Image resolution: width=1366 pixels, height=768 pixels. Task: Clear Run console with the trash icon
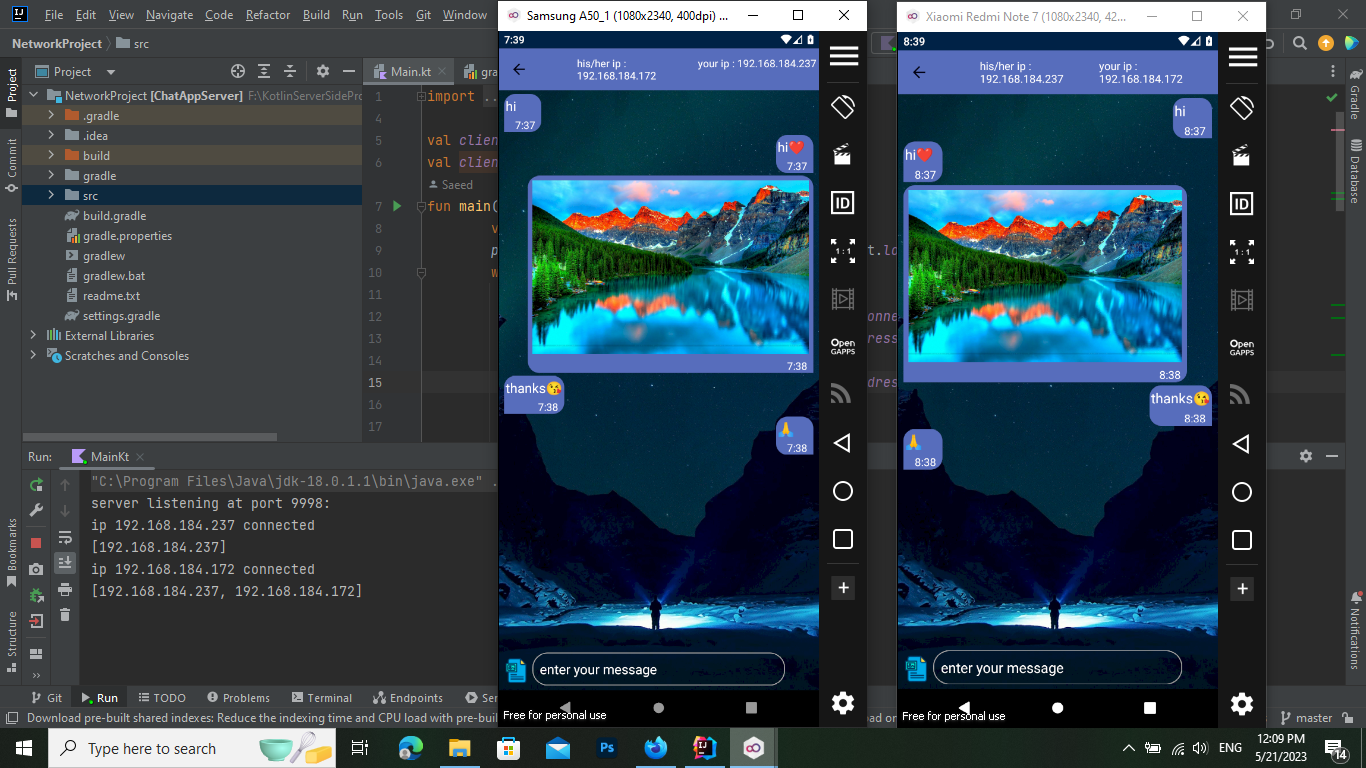(x=65, y=615)
